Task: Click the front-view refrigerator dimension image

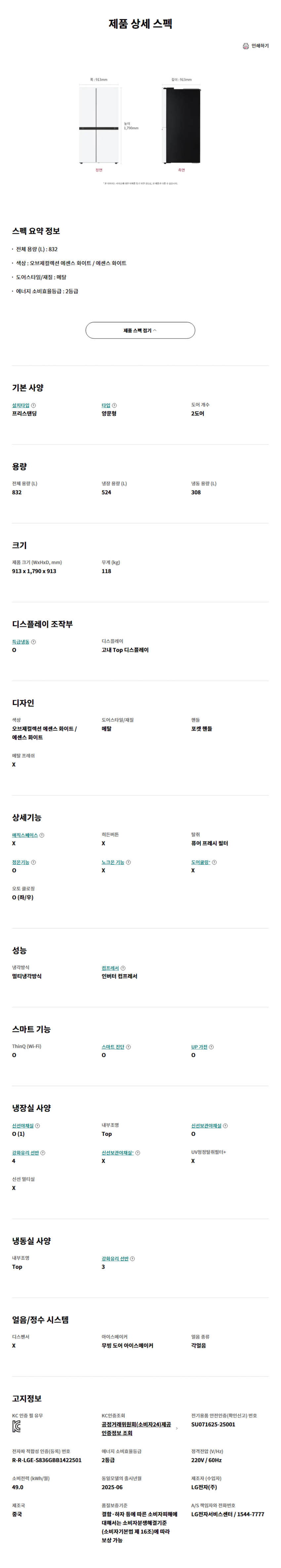Action: (99, 125)
